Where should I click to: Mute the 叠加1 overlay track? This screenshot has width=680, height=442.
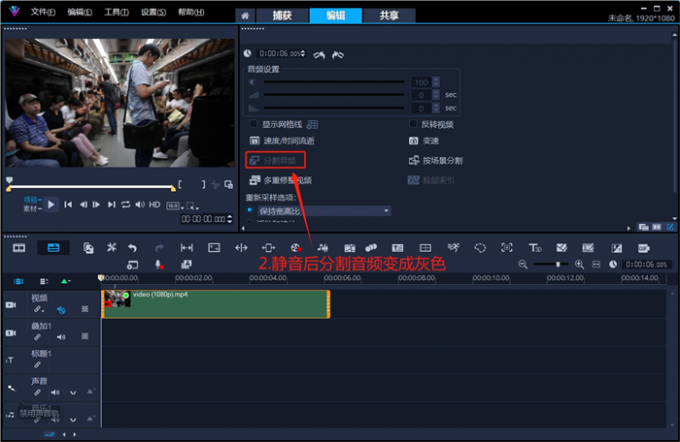click(61, 337)
